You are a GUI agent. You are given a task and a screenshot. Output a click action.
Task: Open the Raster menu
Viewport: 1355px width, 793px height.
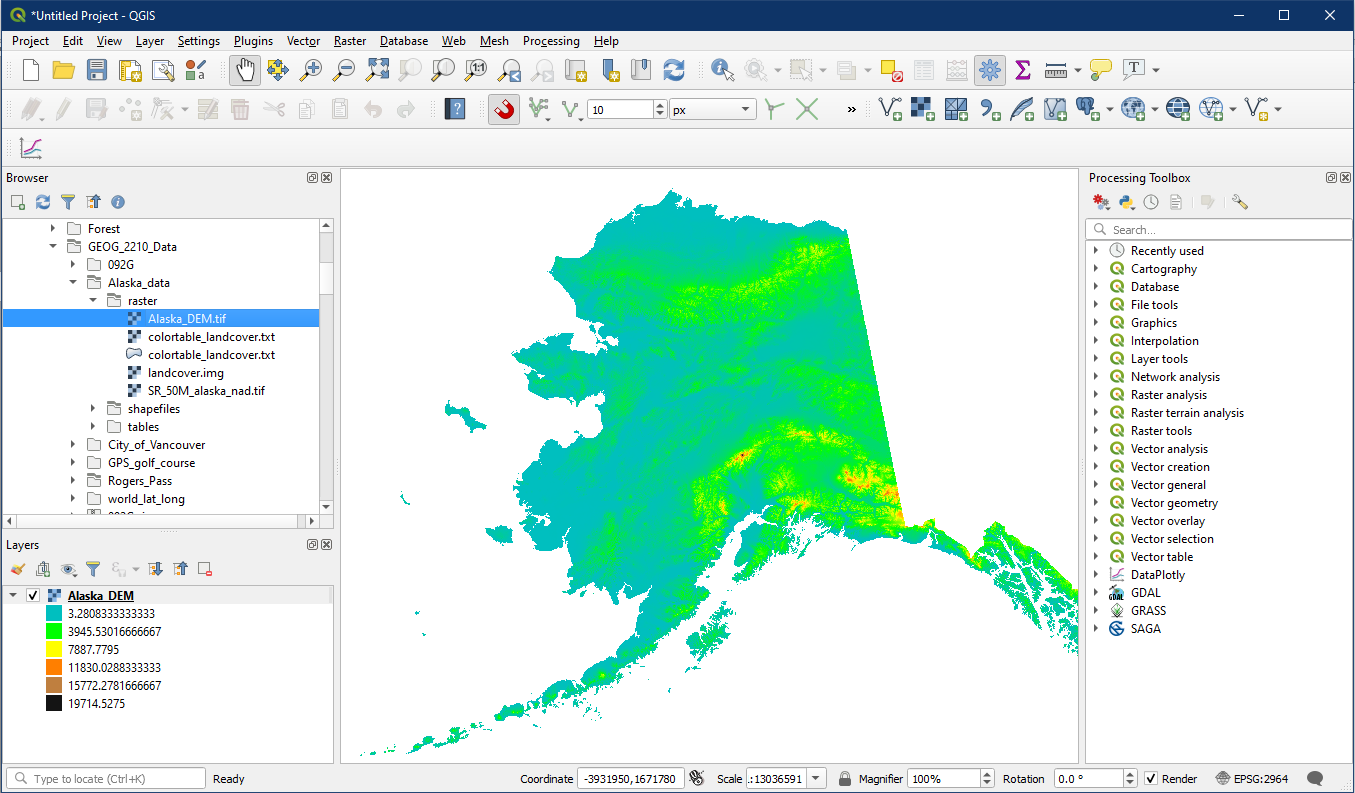(x=350, y=41)
